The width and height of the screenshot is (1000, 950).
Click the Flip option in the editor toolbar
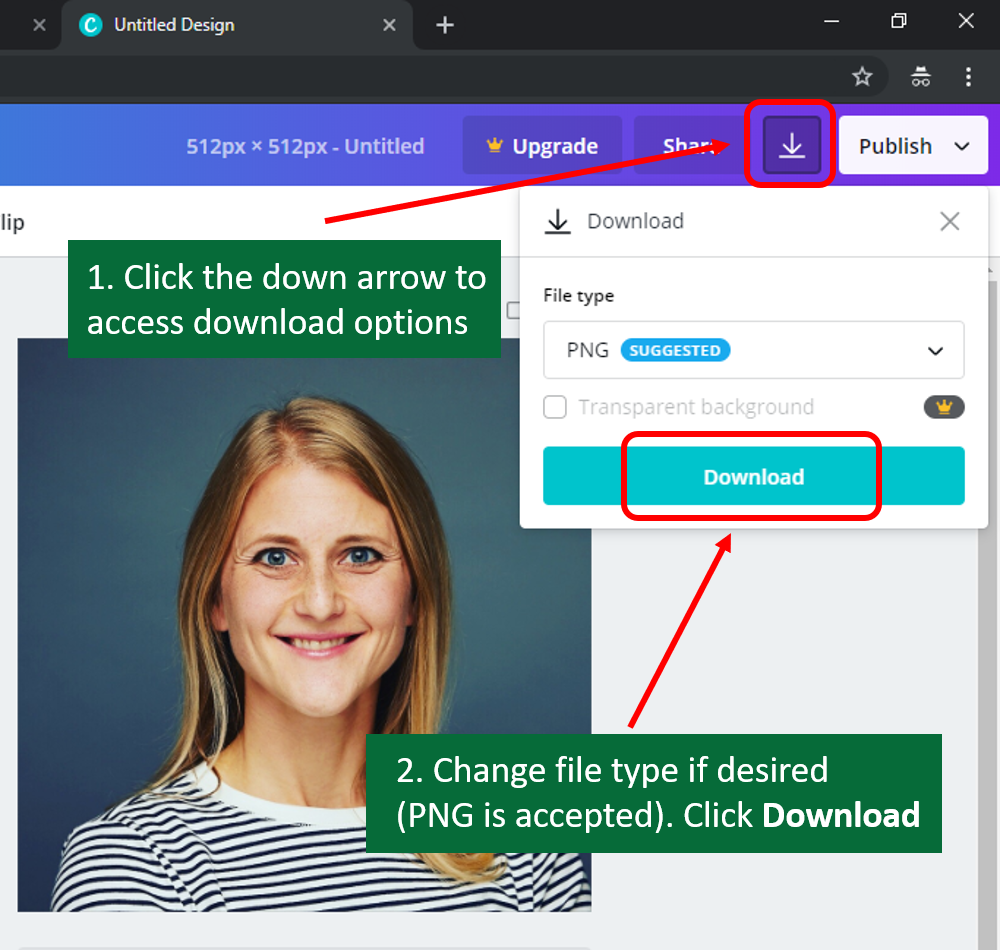click(12, 222)
